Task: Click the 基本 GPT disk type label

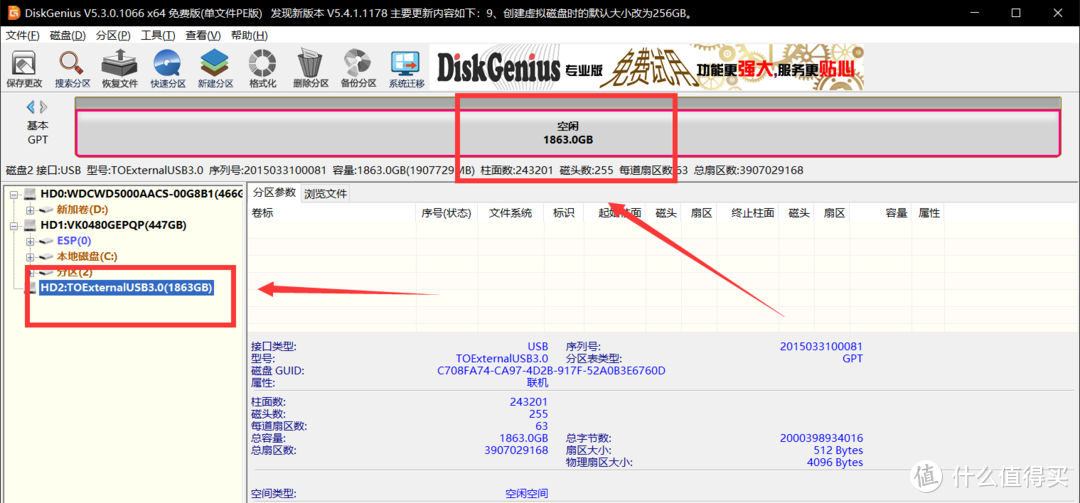Action: (x=37, y=132)
